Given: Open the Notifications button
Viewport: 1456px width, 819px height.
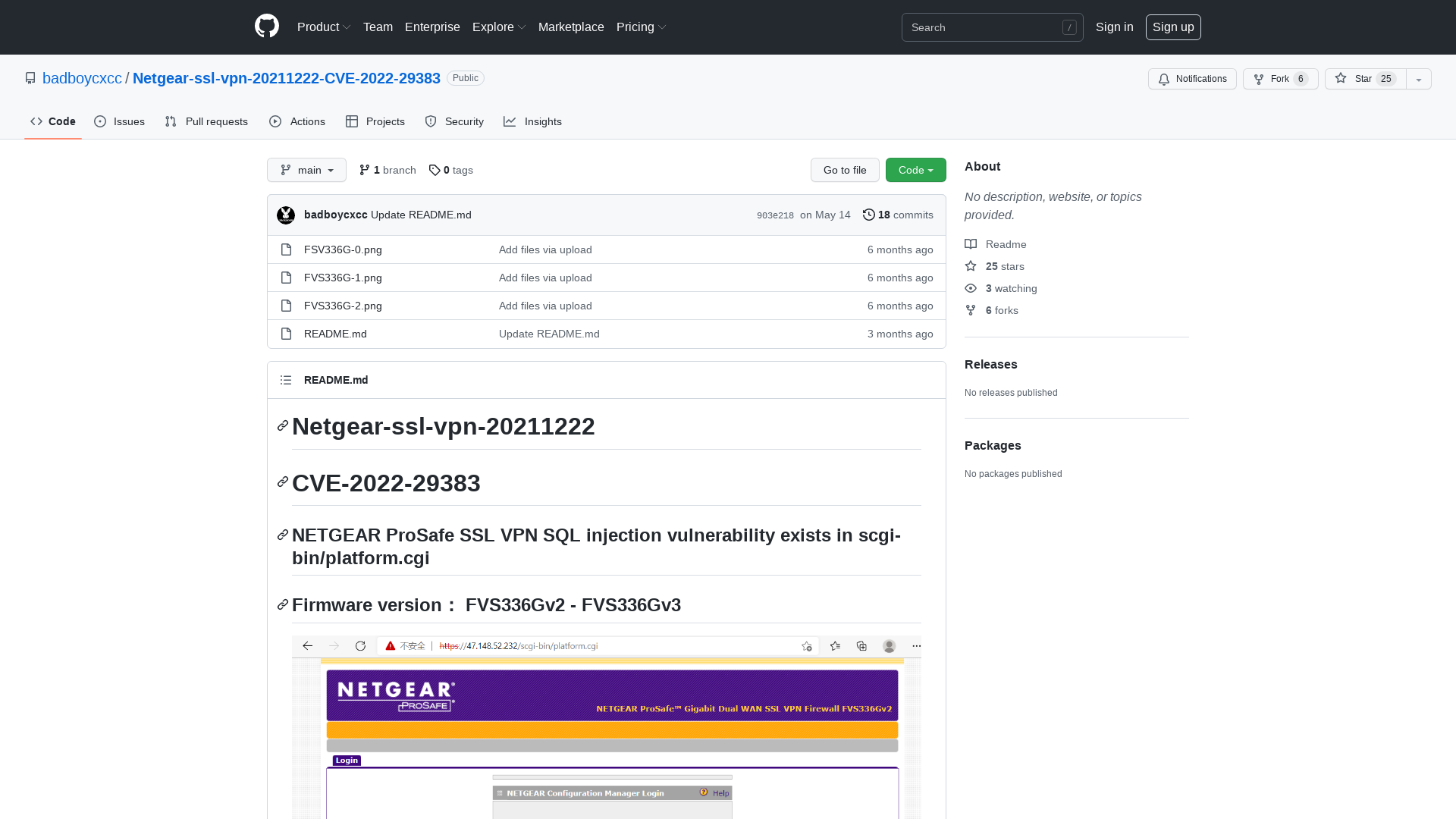Looking at the screenshot, I should 1192,79.
